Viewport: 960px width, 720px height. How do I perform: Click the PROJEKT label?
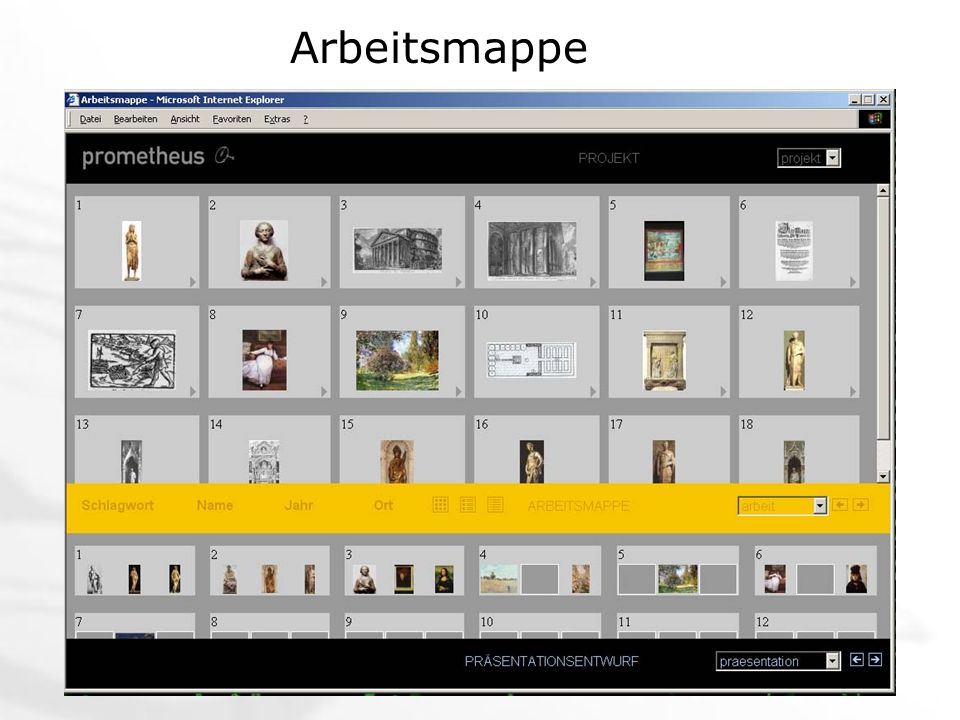pyautogui.click(x=609, y=158)
